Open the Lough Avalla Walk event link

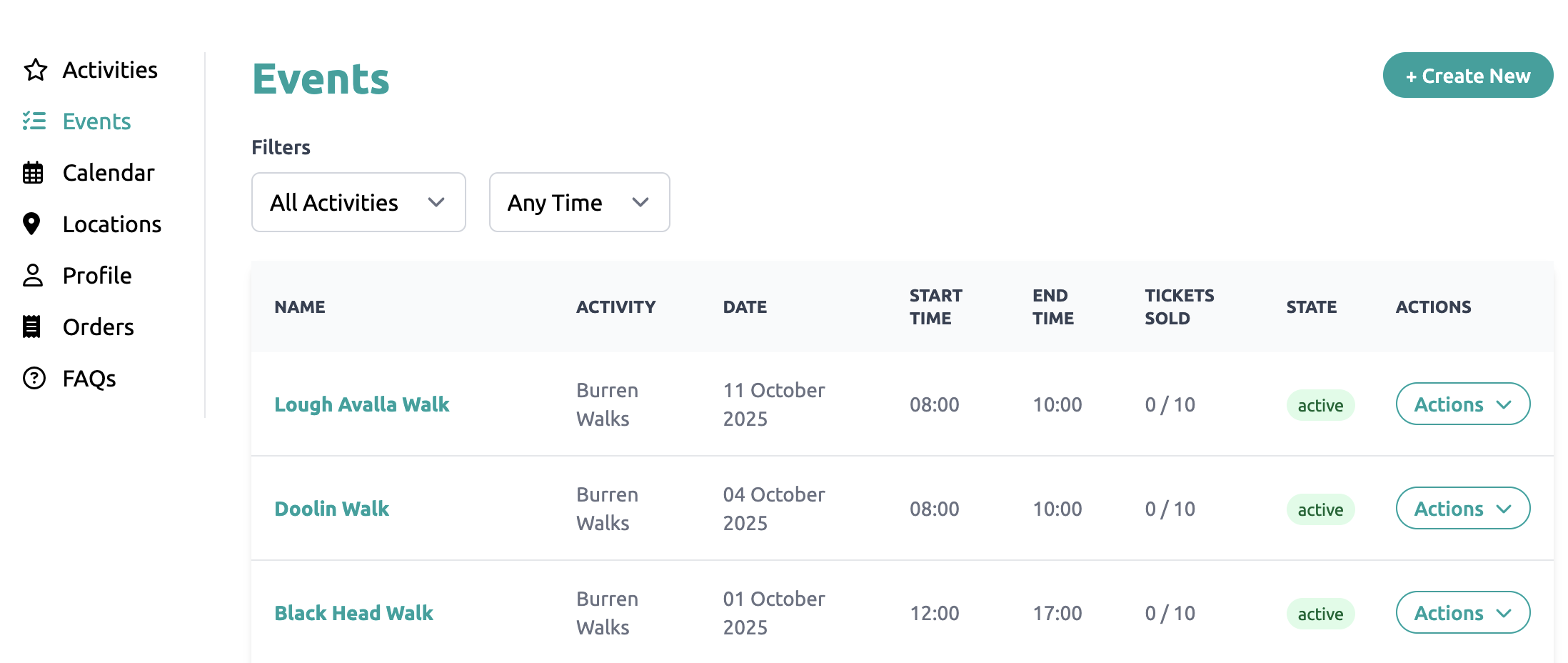coord(362,404)
